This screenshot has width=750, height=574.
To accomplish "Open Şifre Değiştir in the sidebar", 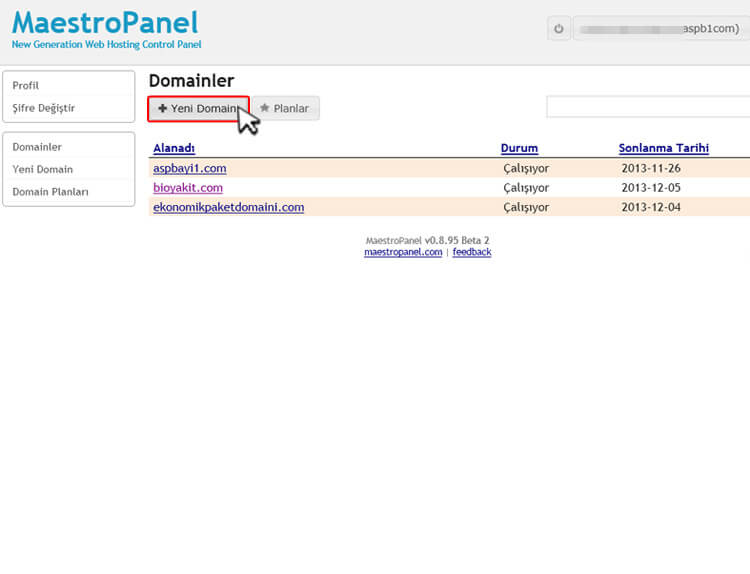I will (43, 108).
